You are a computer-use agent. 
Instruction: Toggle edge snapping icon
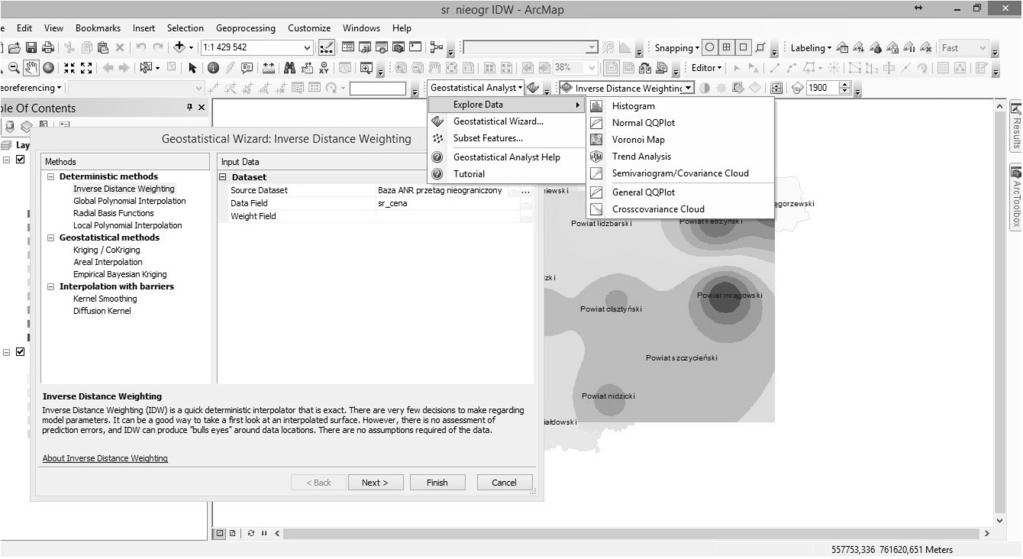coord(760,48)
